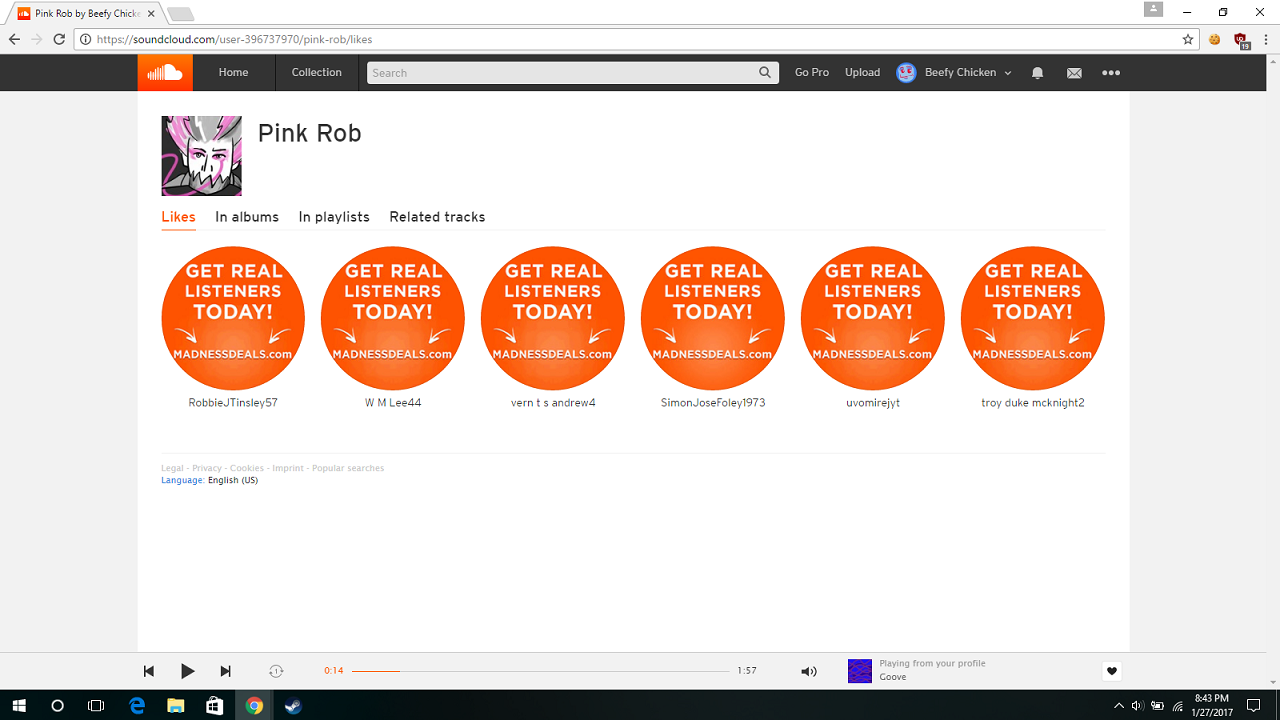Reload the page
Viewport: 1280px width, 720px height.
point(59,39)
